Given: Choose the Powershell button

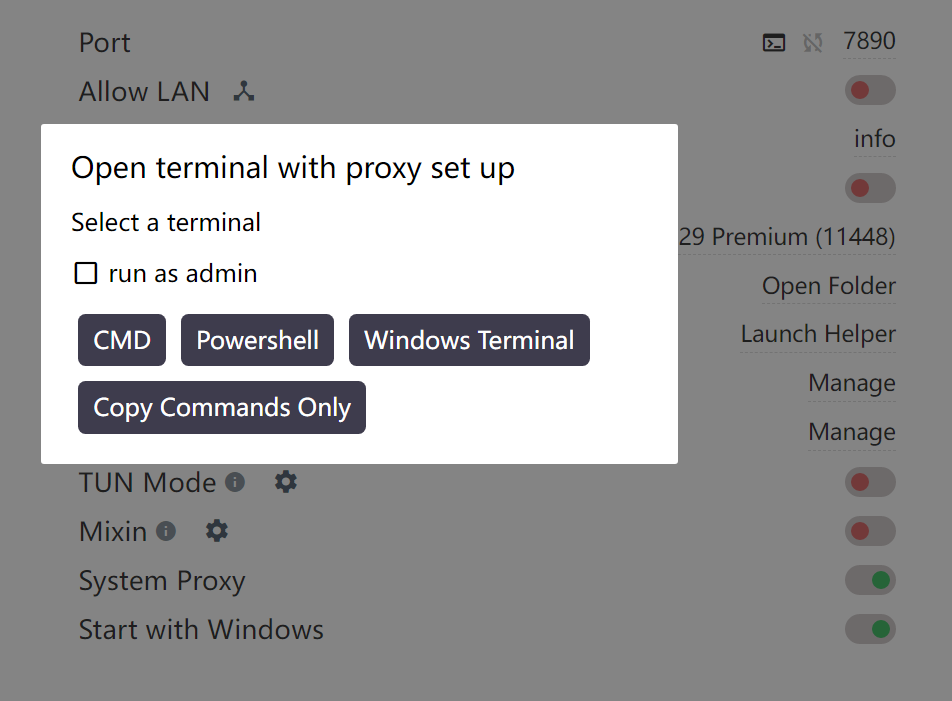Looking at the screenshot, I should pyautogui.click(x=257, y=340).
